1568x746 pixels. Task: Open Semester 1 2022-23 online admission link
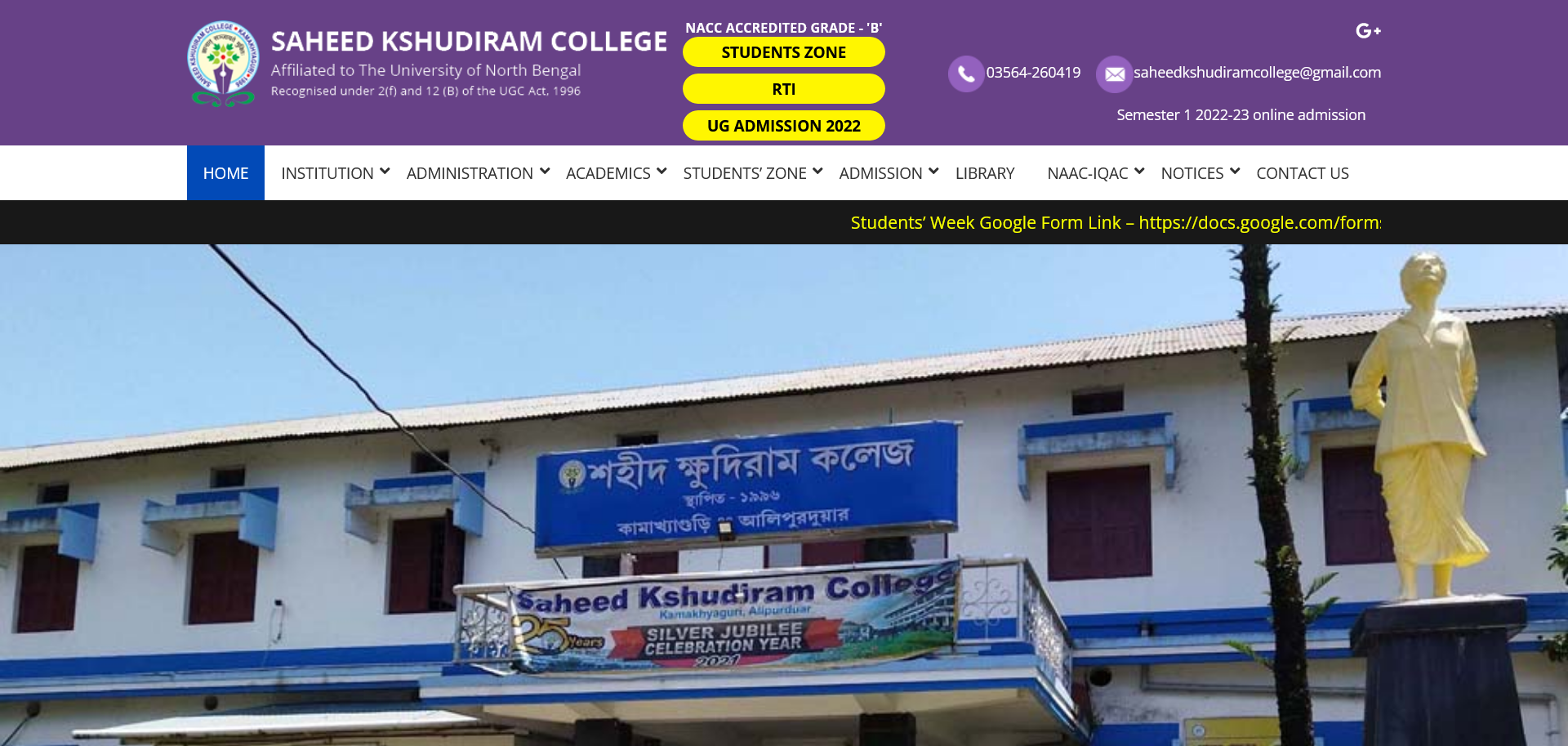[1241, 115]
